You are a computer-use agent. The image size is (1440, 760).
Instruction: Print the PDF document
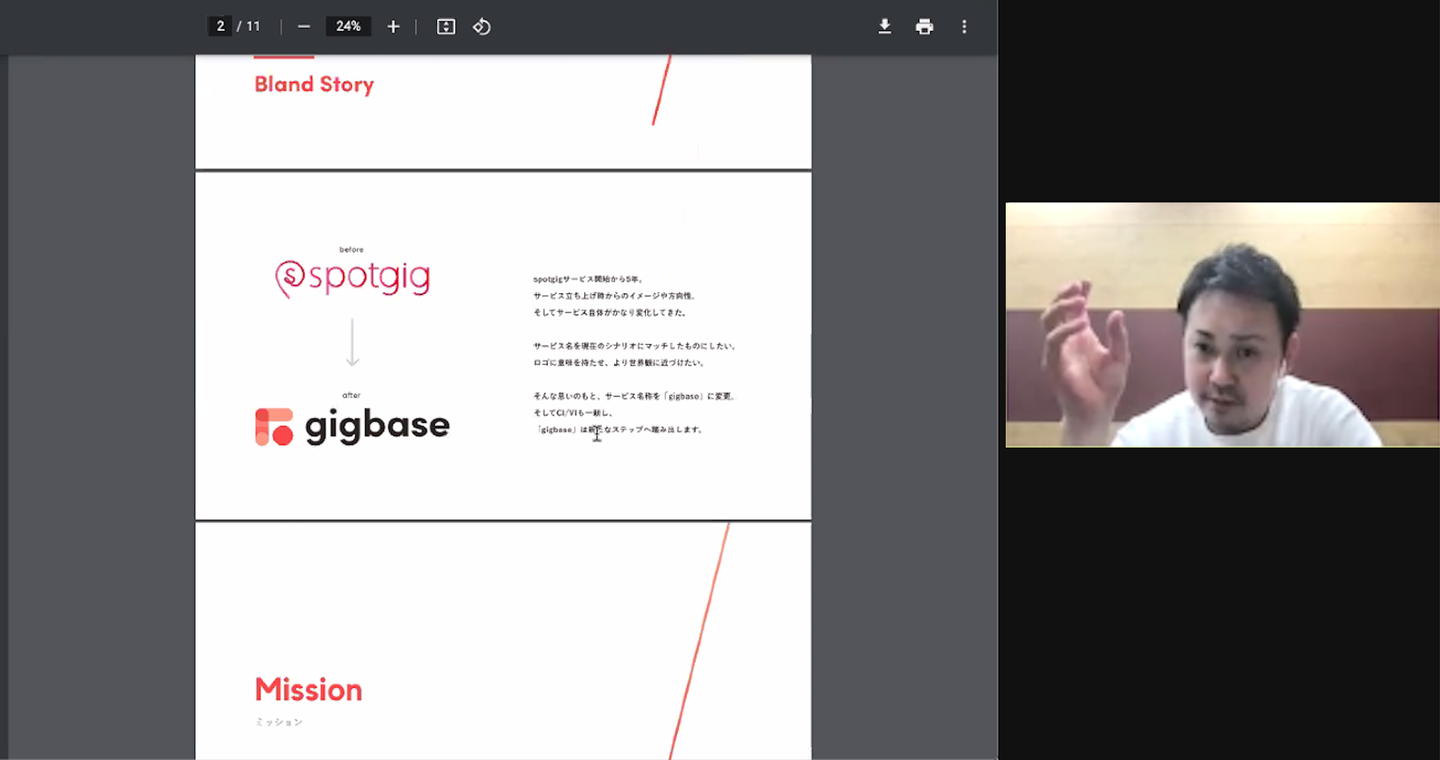tap(924, 27)
